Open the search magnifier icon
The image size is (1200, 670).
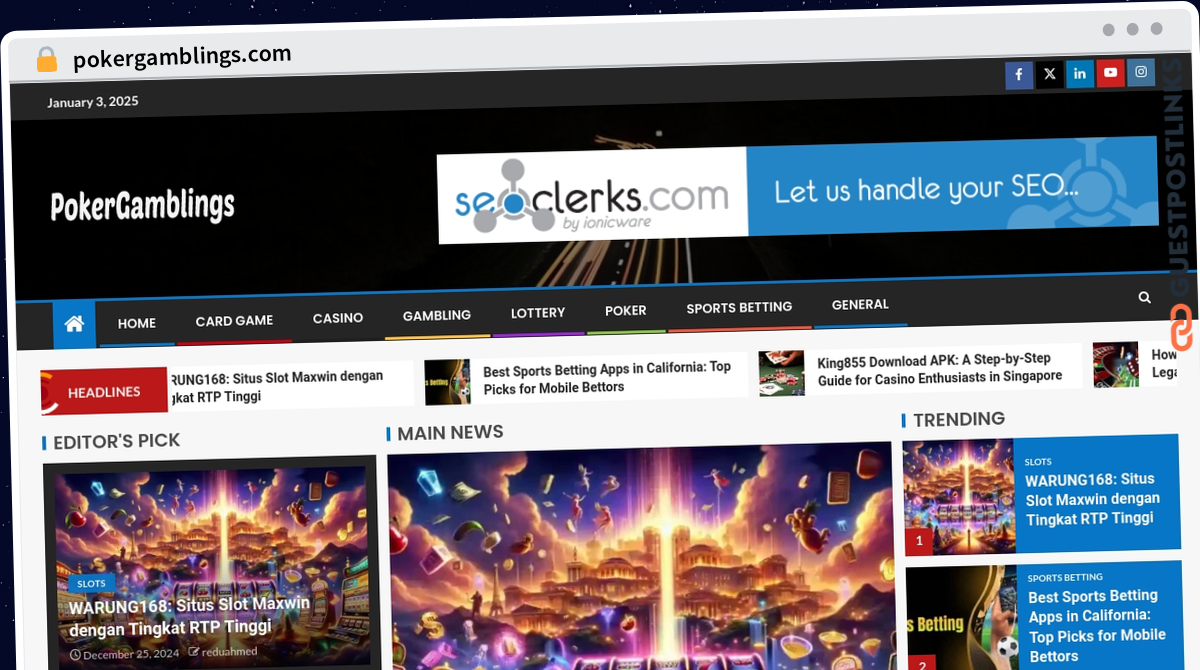click(1144, 297)
